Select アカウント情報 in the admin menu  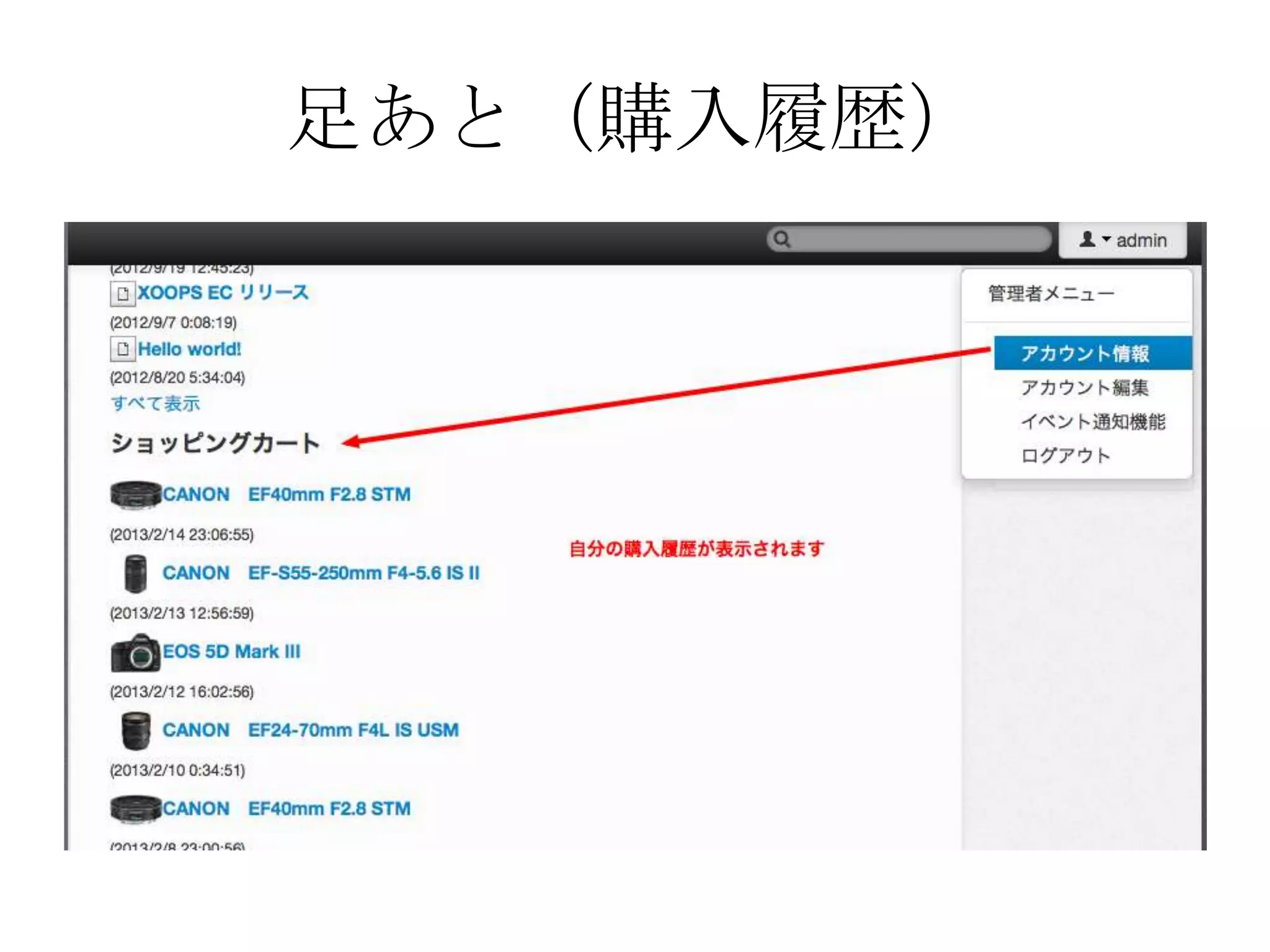pos(1085,353)
